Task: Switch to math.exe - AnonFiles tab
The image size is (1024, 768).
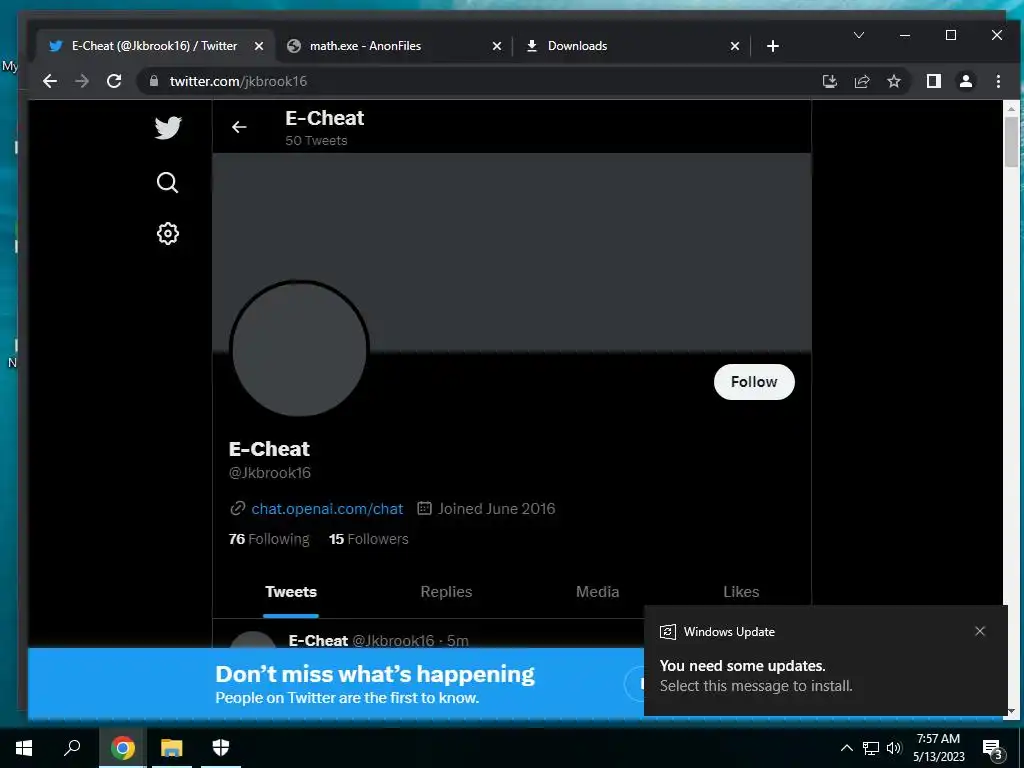Action: tap(395, 46)
